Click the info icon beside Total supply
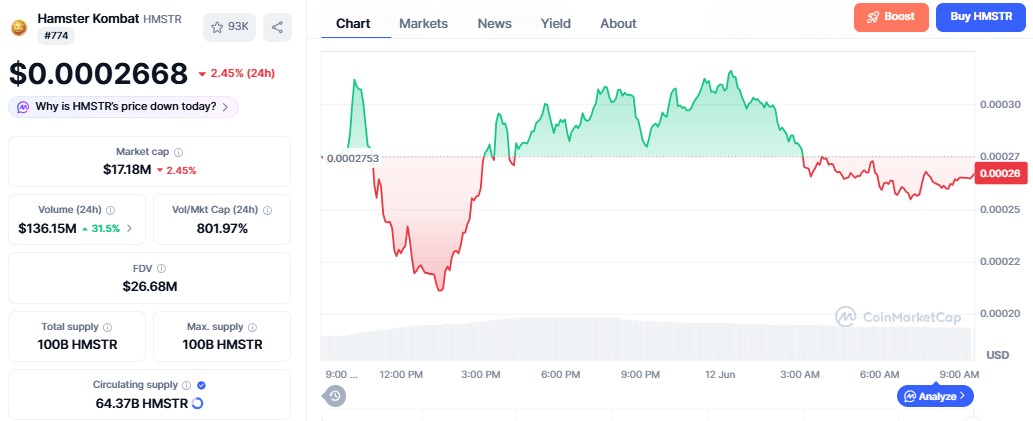 click(x=107, y=327)
